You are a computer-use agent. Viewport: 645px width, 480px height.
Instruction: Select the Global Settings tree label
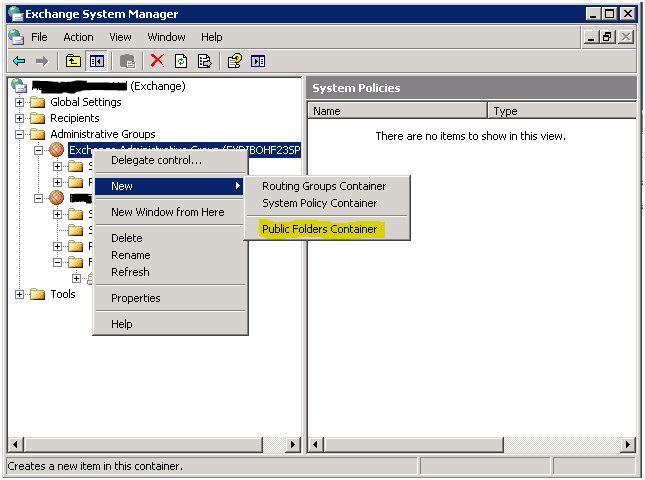(86, 102)
